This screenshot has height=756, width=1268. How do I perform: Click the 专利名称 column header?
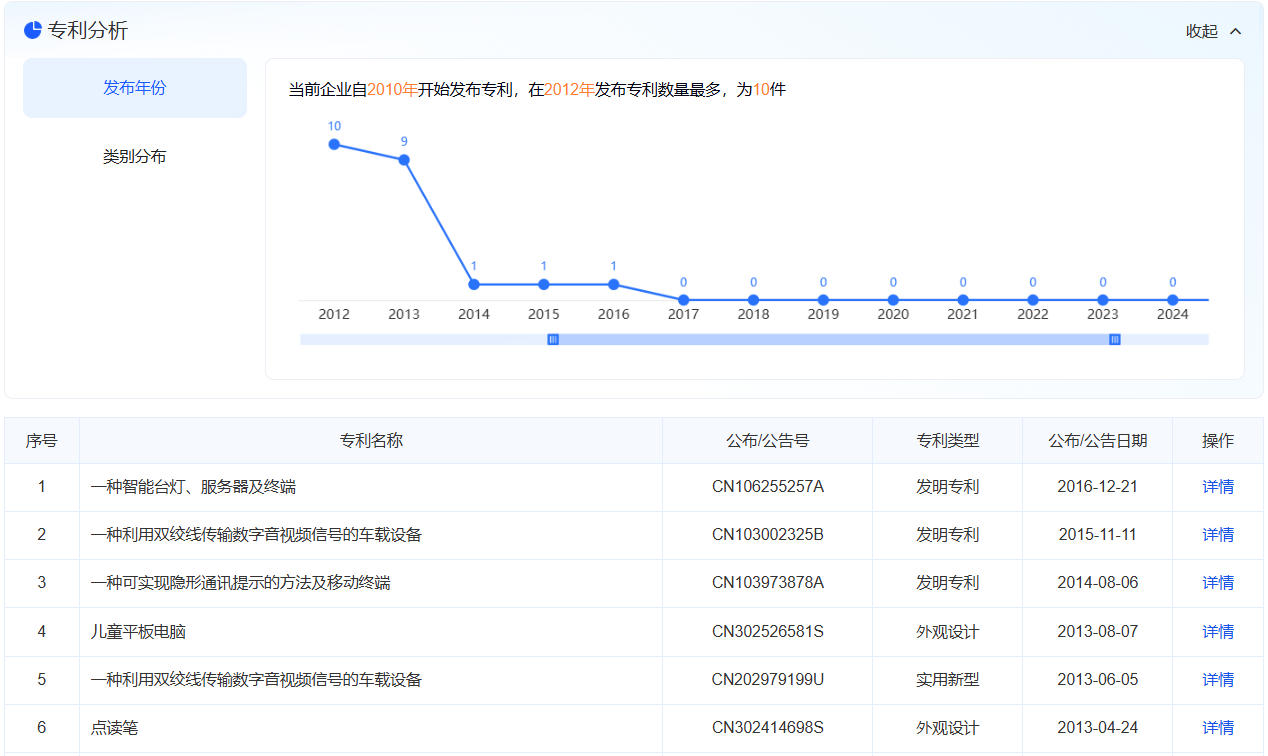[371, 440]
